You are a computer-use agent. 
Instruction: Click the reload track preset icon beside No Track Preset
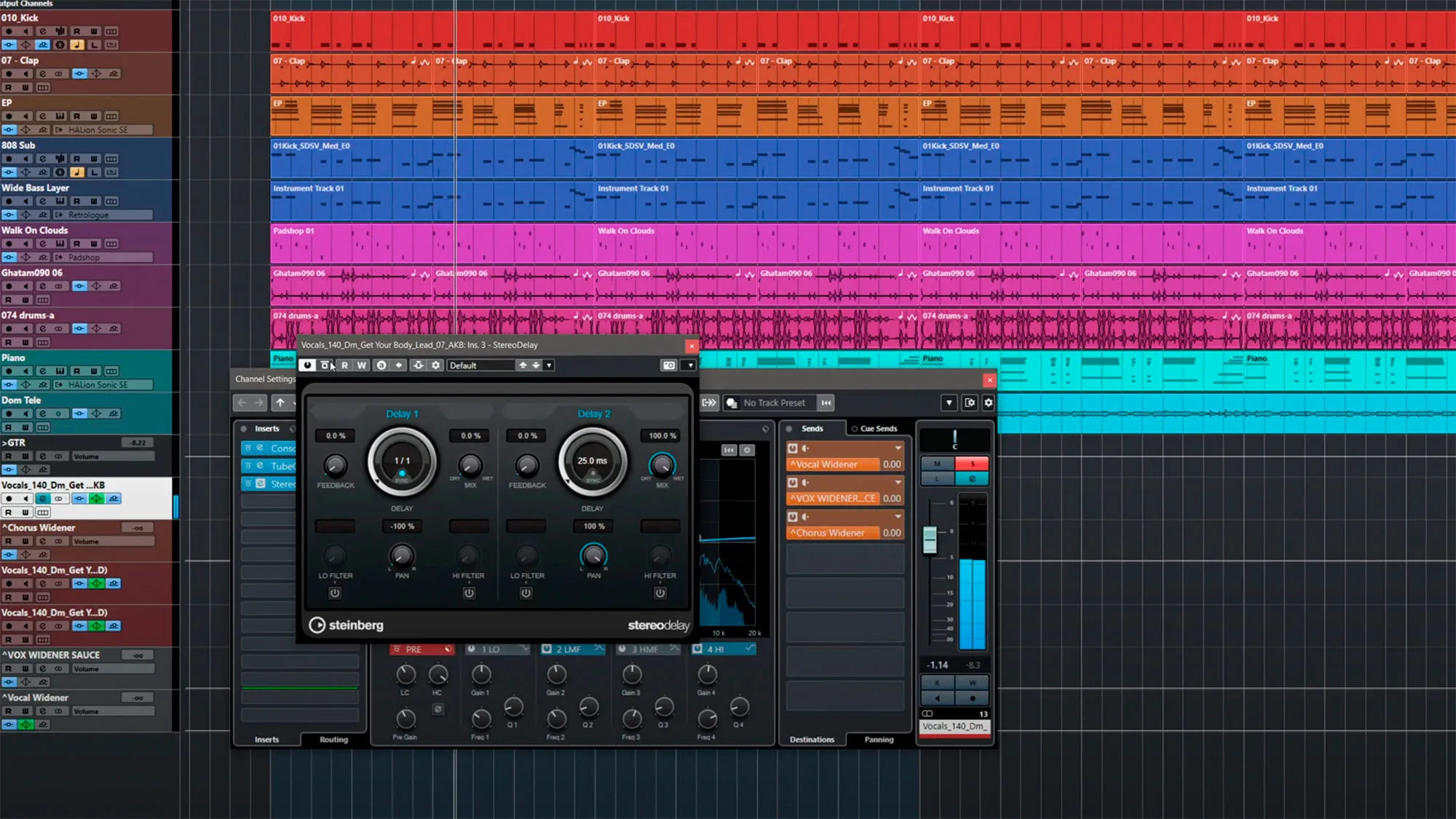point(826,403)
